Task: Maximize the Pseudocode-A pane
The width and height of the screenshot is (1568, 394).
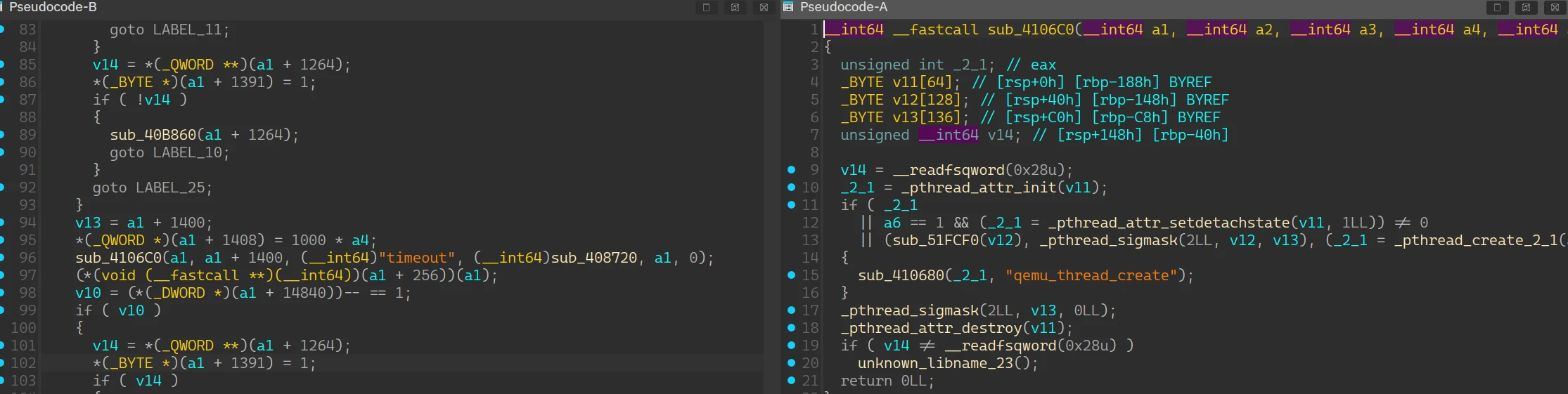Action: point(1497,8)
